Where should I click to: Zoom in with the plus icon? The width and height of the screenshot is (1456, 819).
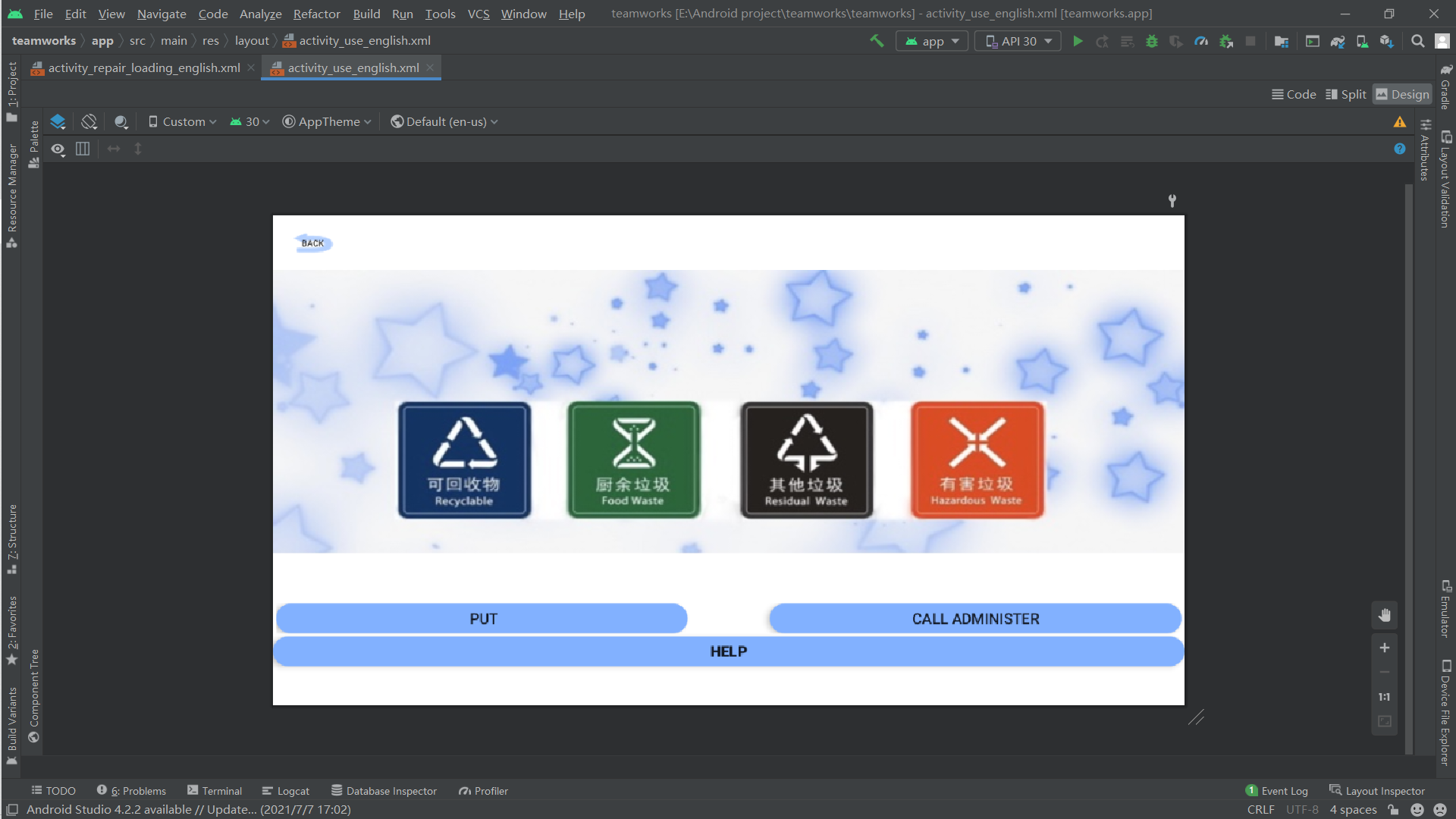click(x=1385, y=648)
